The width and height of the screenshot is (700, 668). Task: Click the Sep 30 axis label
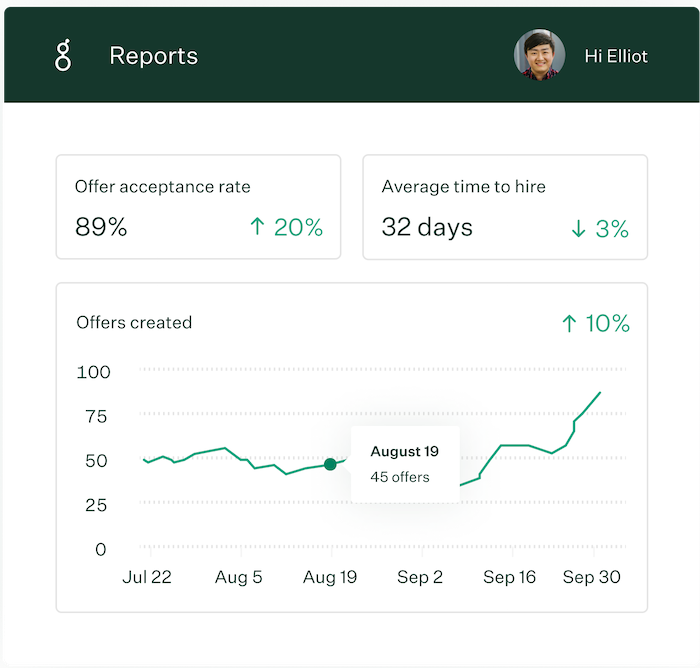pos(592,577)
